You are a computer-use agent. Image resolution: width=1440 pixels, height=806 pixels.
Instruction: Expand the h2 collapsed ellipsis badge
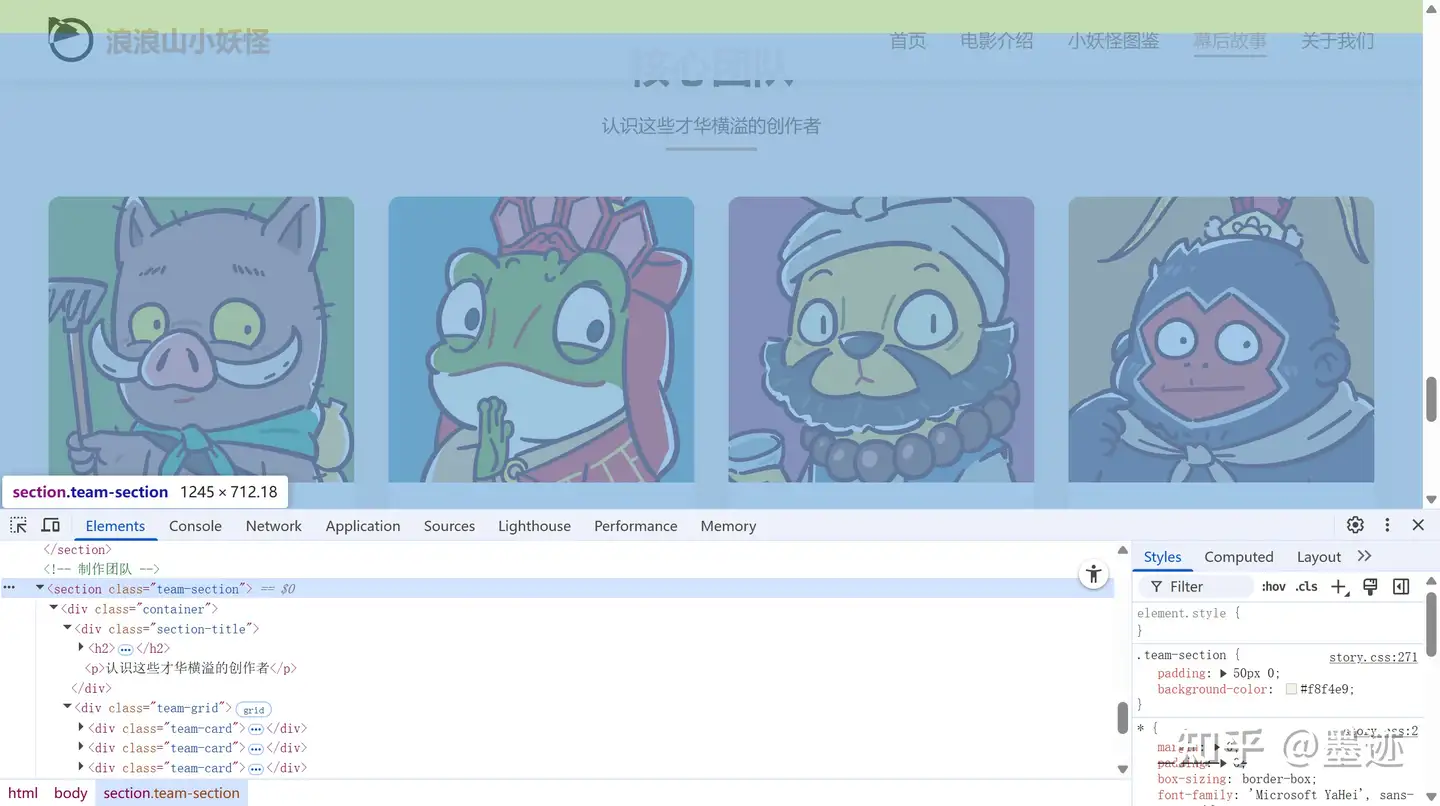tap(126, 649)
